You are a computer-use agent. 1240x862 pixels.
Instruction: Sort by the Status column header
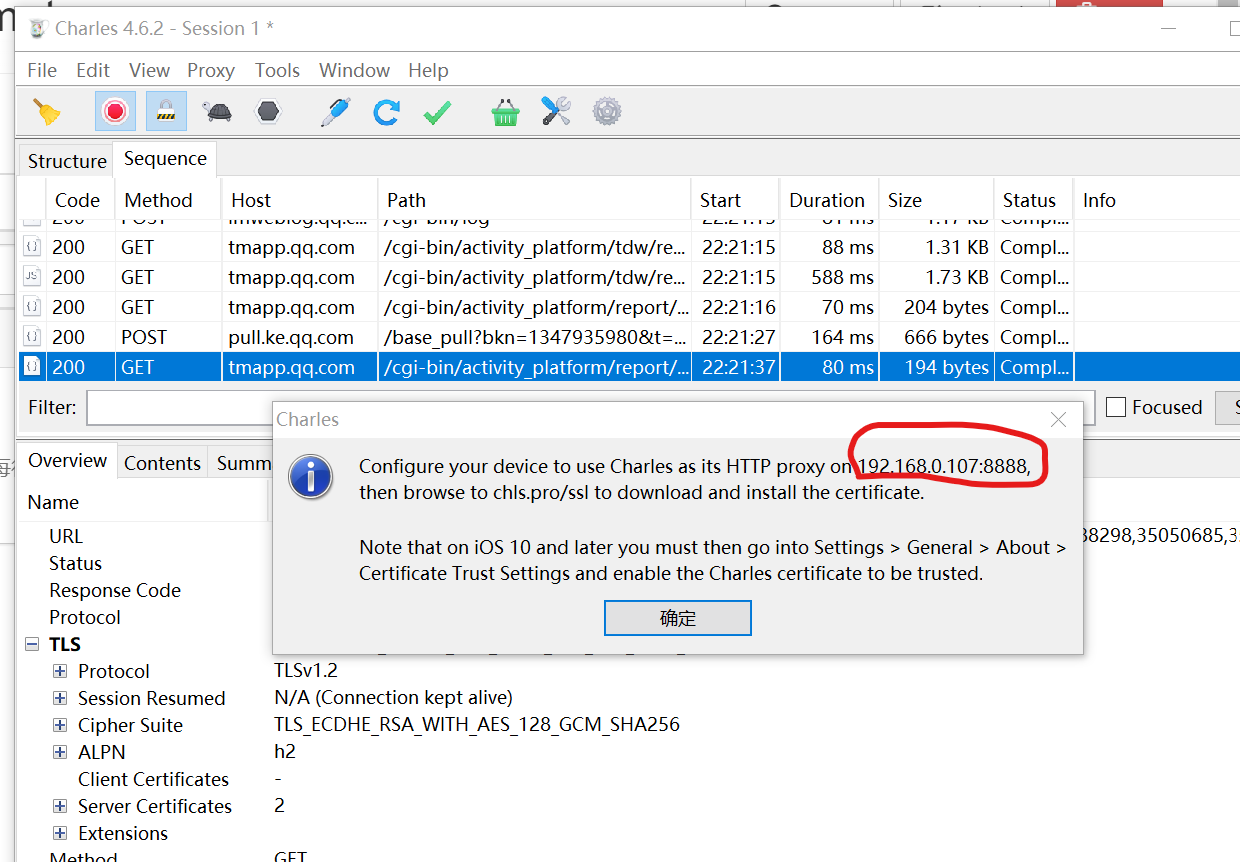coord(1033,200)
